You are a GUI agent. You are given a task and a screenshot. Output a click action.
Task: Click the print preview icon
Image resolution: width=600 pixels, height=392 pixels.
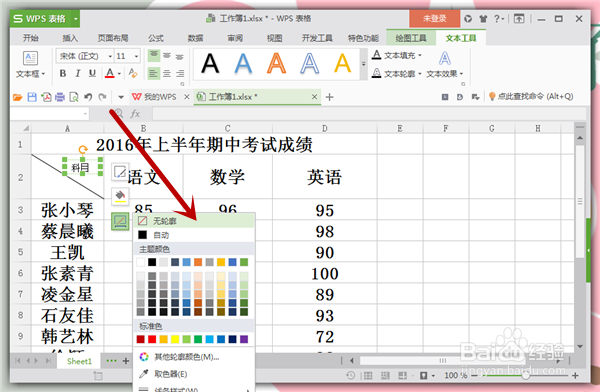(x=74, y=97)
